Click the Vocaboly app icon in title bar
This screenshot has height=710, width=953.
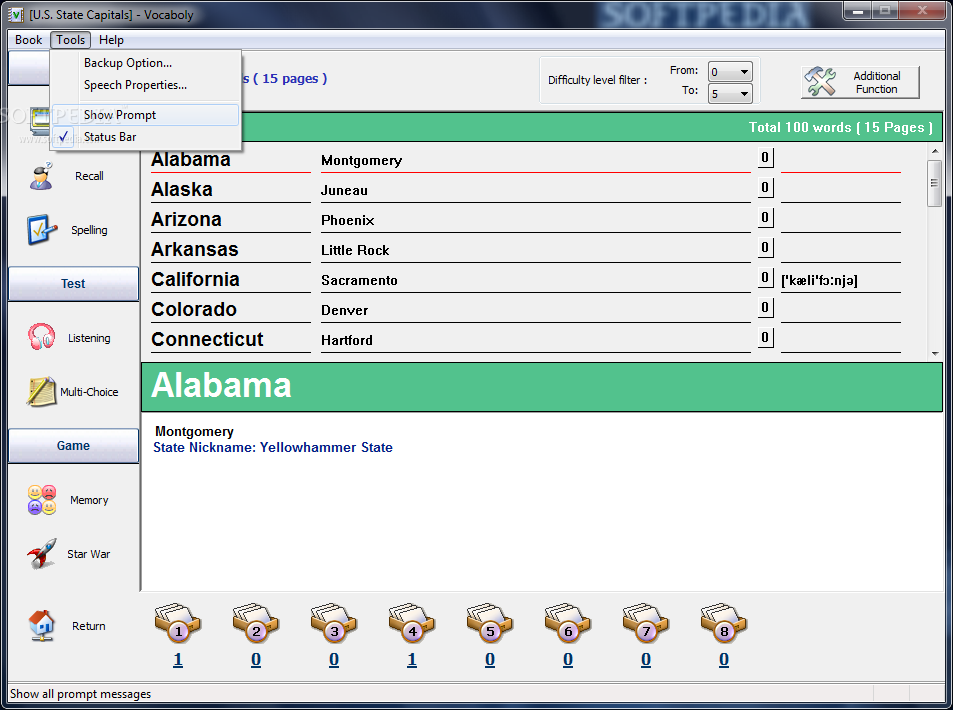[16, 15]
